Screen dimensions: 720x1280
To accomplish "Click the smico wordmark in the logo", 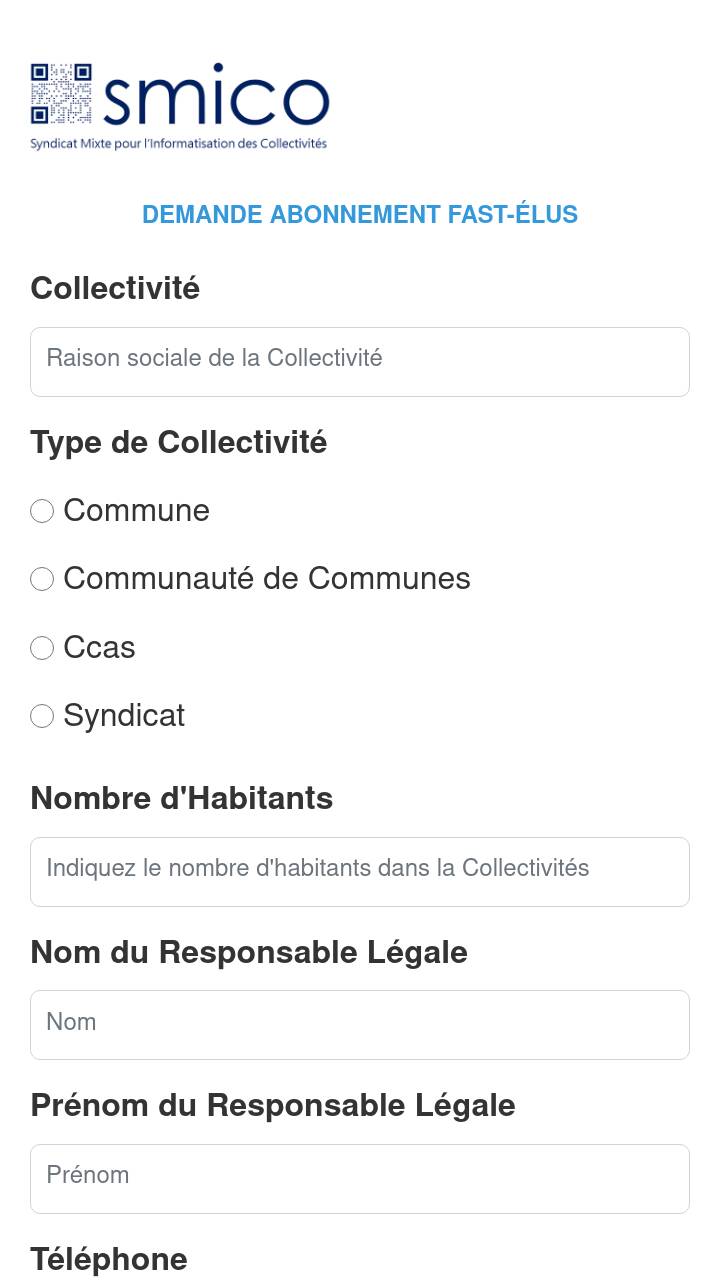I will pos(215,97).
